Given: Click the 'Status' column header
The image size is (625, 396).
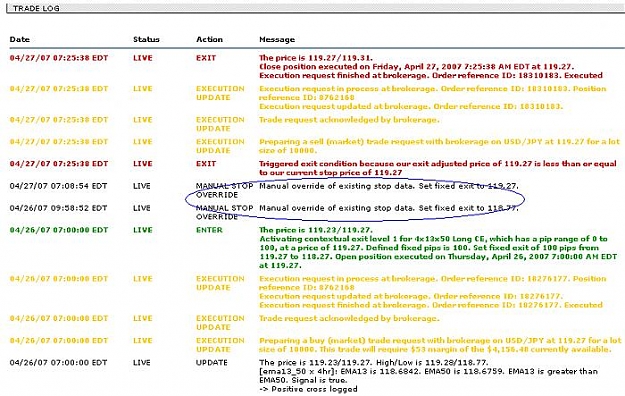Looking at the screenshot, I should (146, 39).
